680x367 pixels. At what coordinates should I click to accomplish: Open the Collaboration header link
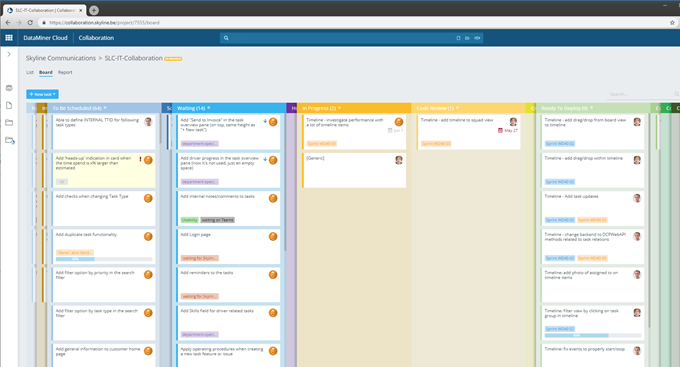click(96, 38)
